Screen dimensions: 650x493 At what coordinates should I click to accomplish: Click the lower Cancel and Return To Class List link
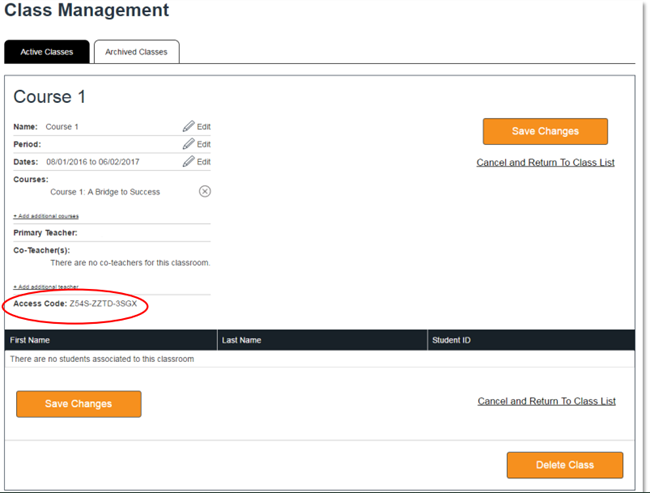tap(546, 401)
